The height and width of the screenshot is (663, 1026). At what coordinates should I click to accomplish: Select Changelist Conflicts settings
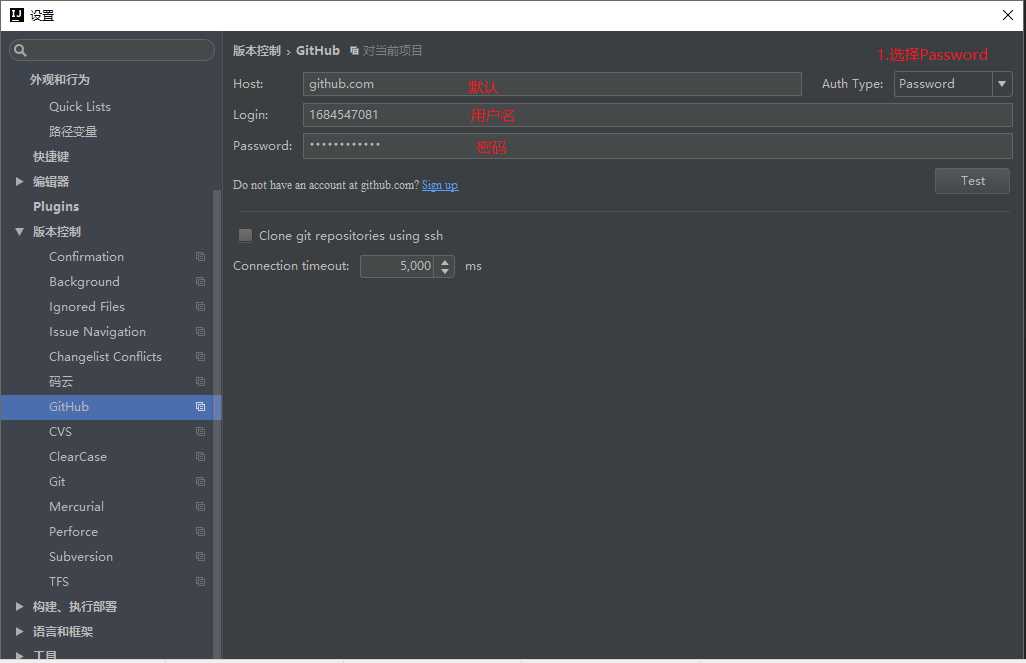105,357
